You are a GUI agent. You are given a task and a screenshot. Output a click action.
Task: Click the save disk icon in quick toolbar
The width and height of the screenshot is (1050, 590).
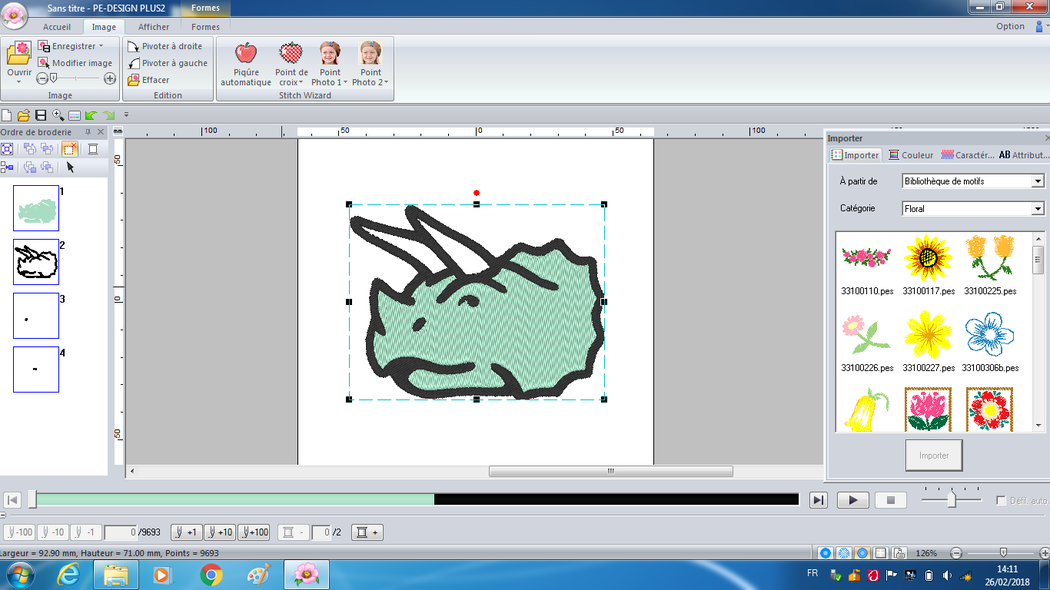tap(41, 116)
